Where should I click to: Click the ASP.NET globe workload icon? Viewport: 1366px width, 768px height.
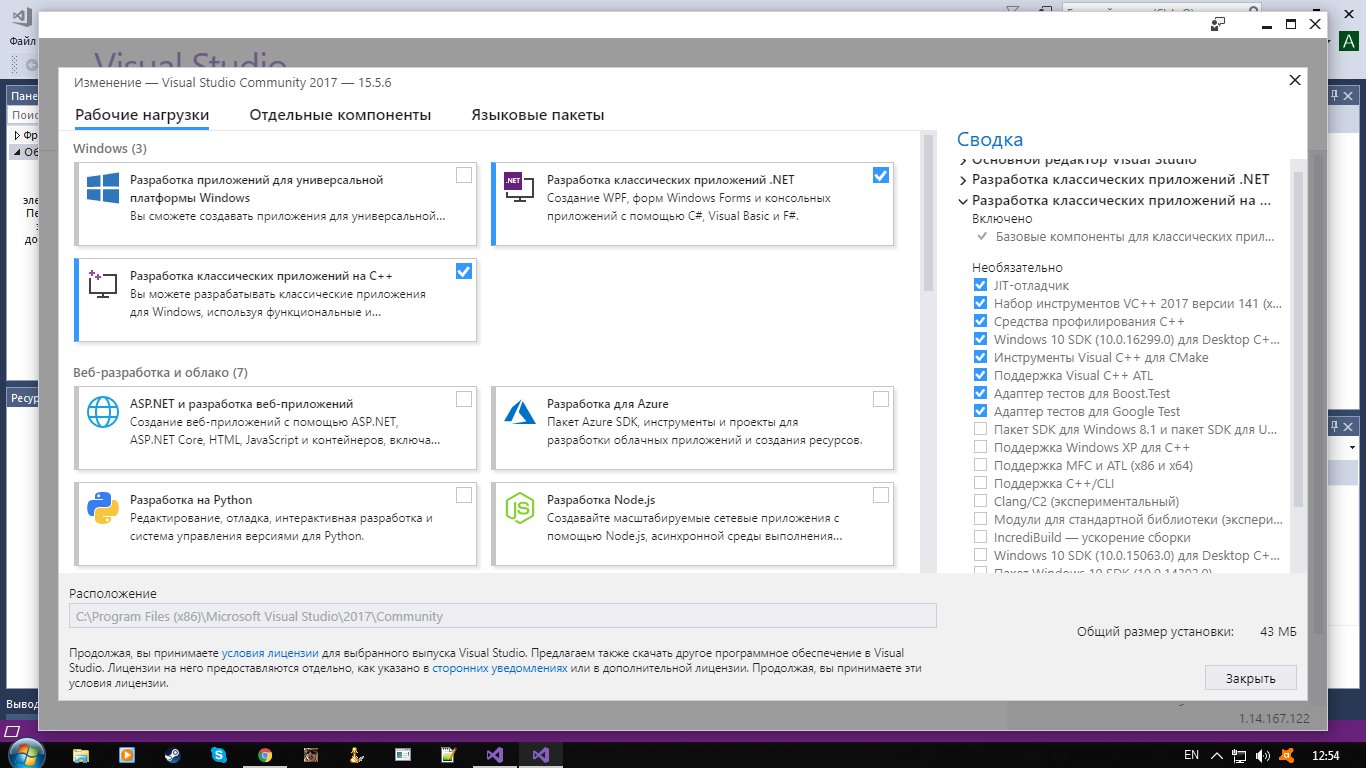(x=103, y=412)
